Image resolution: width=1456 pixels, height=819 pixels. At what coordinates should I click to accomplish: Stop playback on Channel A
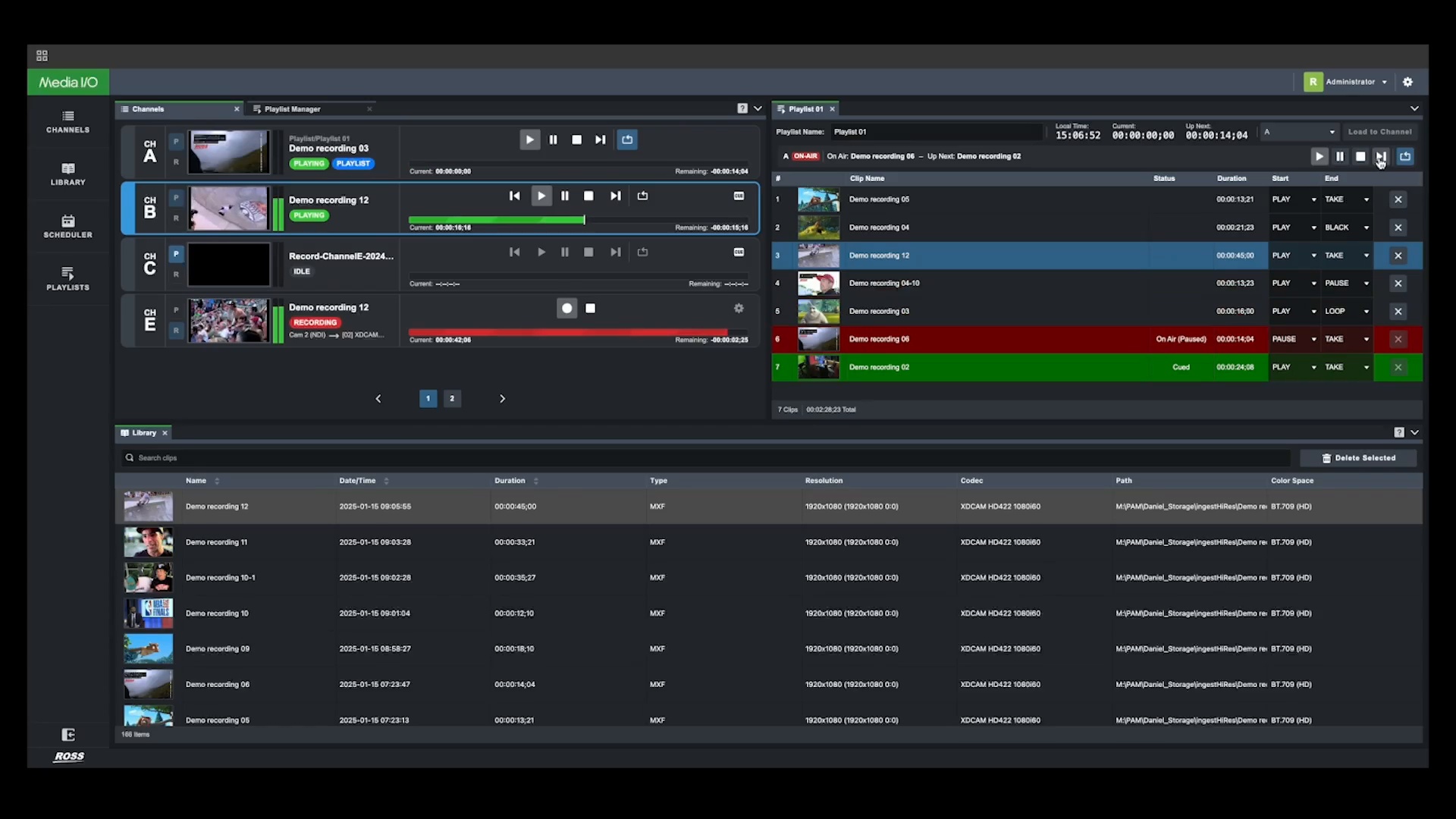pyautogui.click(x=576, y=140)
